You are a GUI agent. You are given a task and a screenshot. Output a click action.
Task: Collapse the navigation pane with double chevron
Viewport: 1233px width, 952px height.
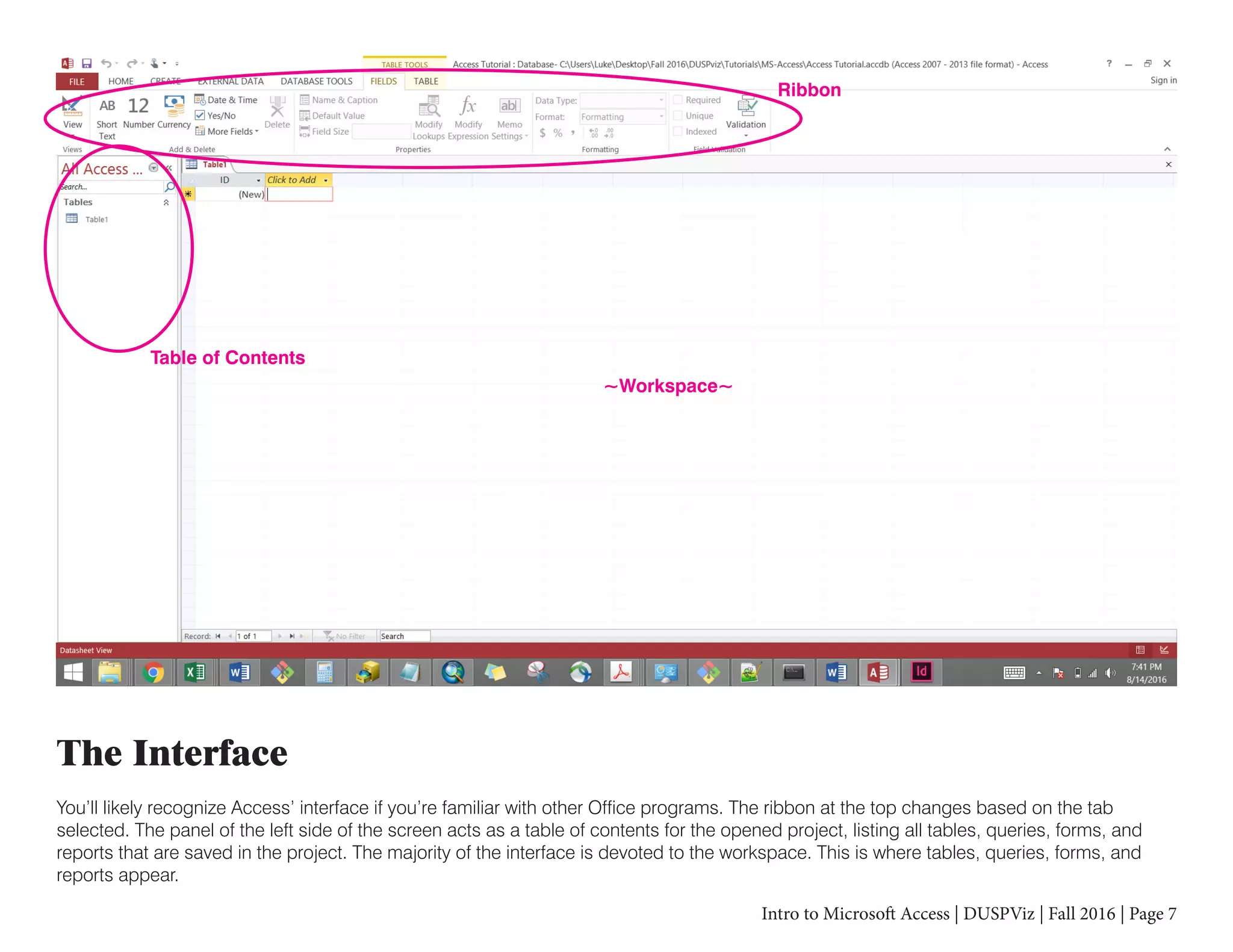click(169, 168)
